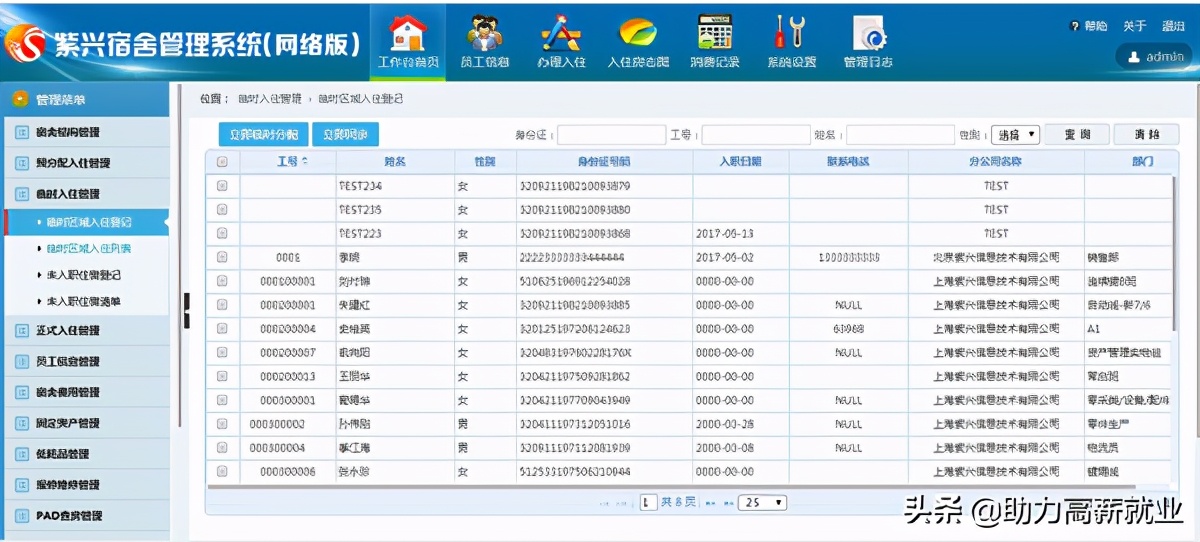
Task: Expand the employee dormitory management menu
Action: [85, 361]
